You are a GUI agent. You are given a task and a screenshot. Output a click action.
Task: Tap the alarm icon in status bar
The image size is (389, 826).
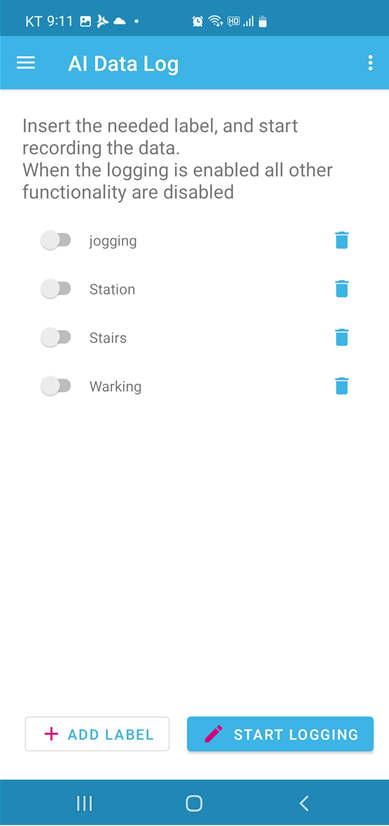point(198,21)
